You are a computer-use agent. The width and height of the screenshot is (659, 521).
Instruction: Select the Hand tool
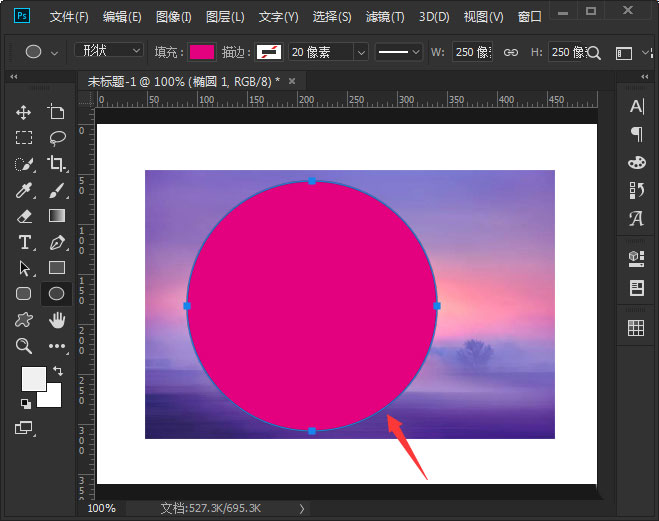[x=57, y=320]
